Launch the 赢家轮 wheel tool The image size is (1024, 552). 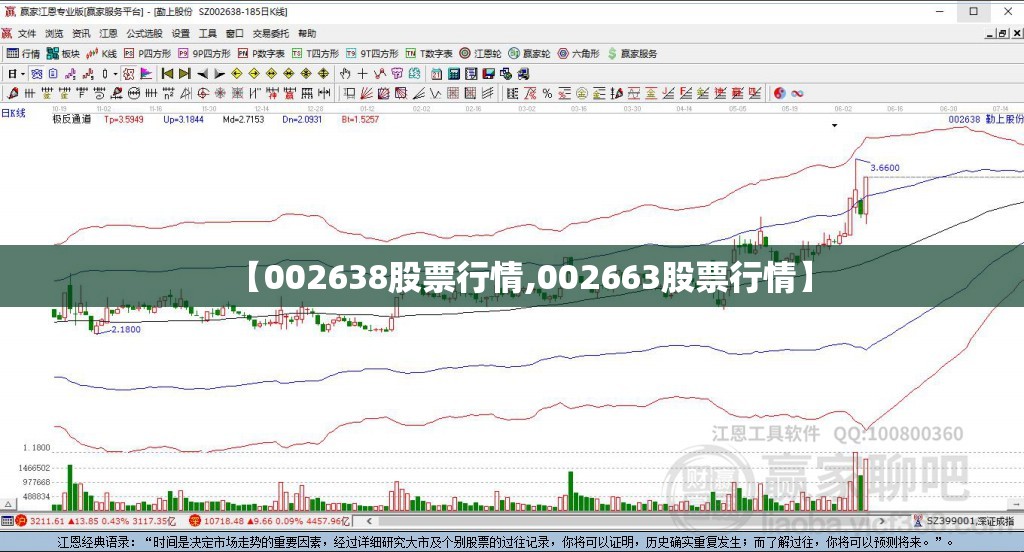pos(530,54)
